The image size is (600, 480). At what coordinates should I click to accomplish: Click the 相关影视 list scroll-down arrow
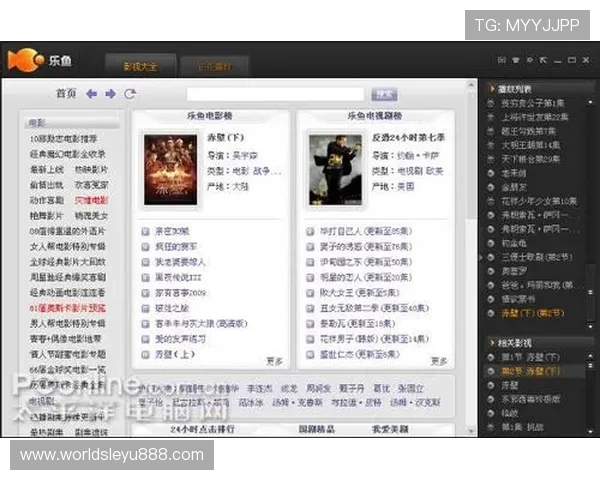(x=590, y=431)
